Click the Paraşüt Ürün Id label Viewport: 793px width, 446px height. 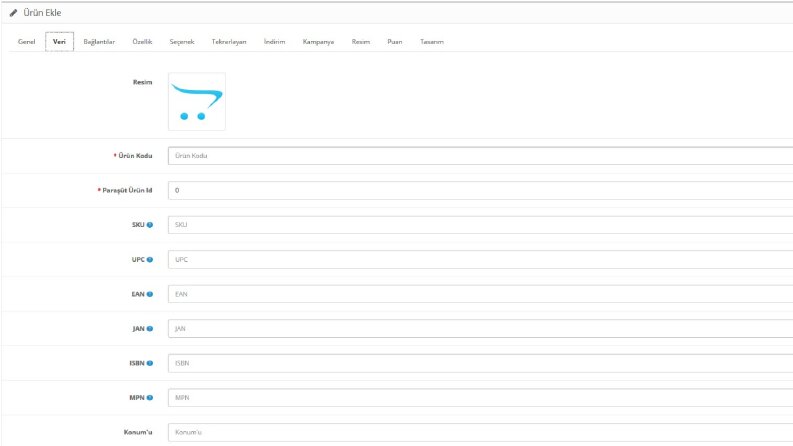pos(127,191)
